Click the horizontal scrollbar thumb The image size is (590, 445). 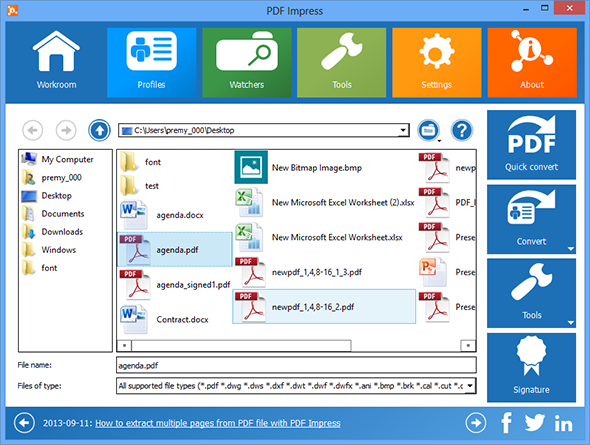241,345
